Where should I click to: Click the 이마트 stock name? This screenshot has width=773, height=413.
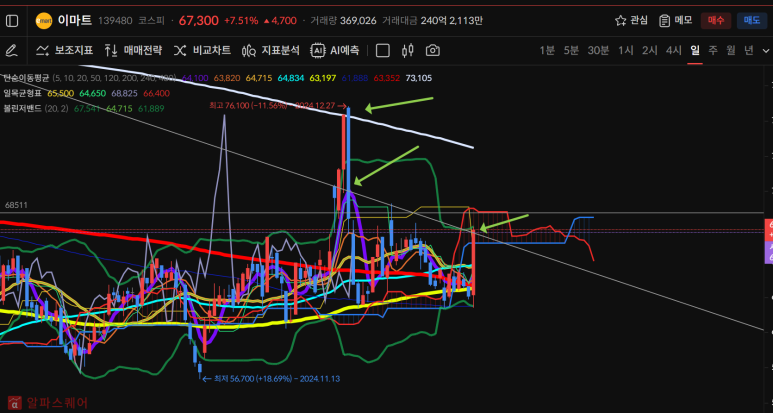pos(75,21)
